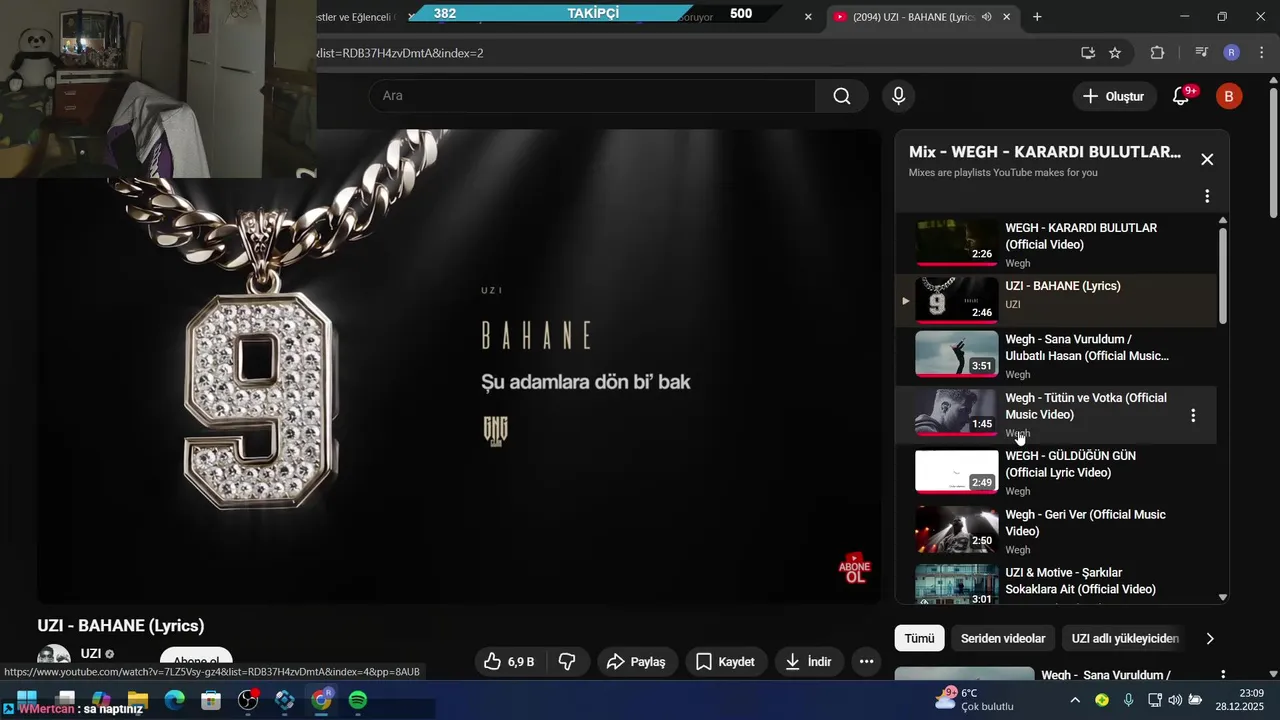Play Wegh - Tütün ve Votka thumbnail

[x=957, y=411]
